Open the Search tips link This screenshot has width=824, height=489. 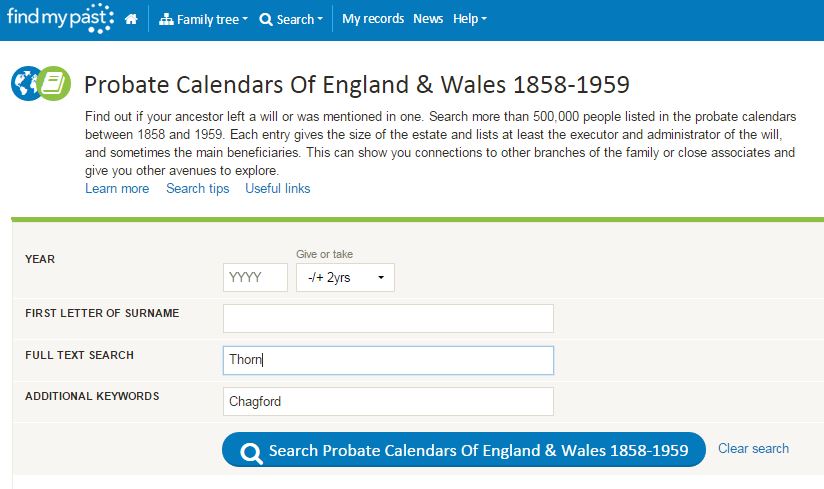coord(197,188)
